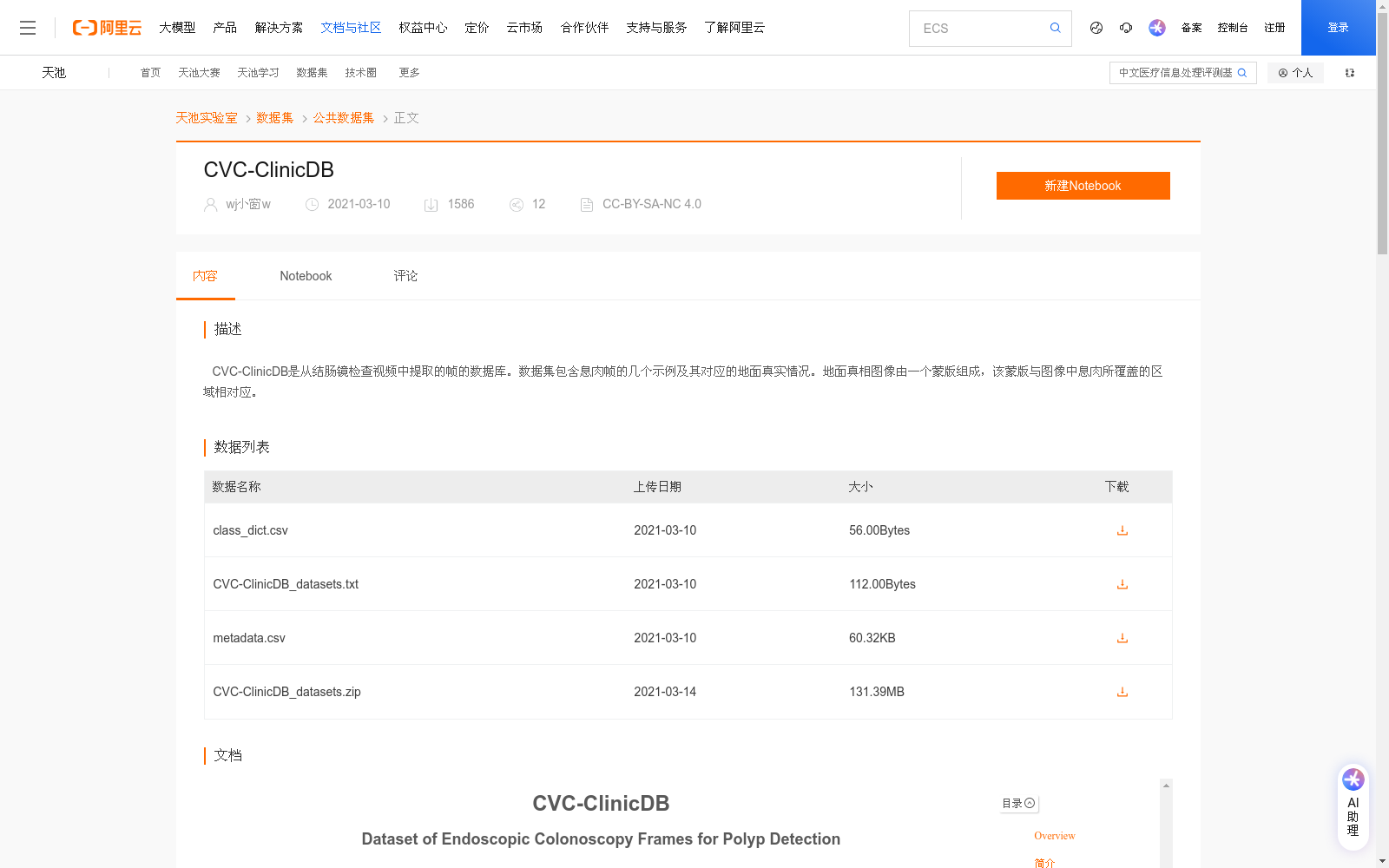Image resolution: width=1389 pixels, height=868 pixels.
Task: Select the author name wj小窗w
Action: pos(248,205)
